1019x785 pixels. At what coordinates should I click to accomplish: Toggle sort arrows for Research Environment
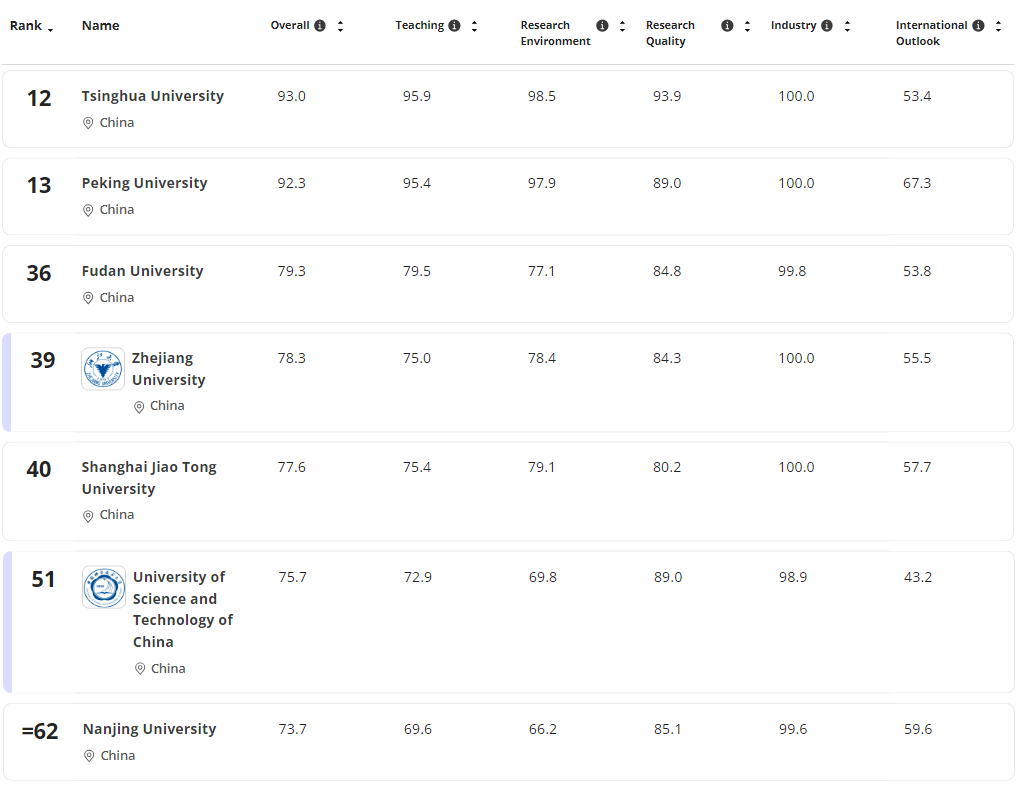pos(622,26)
